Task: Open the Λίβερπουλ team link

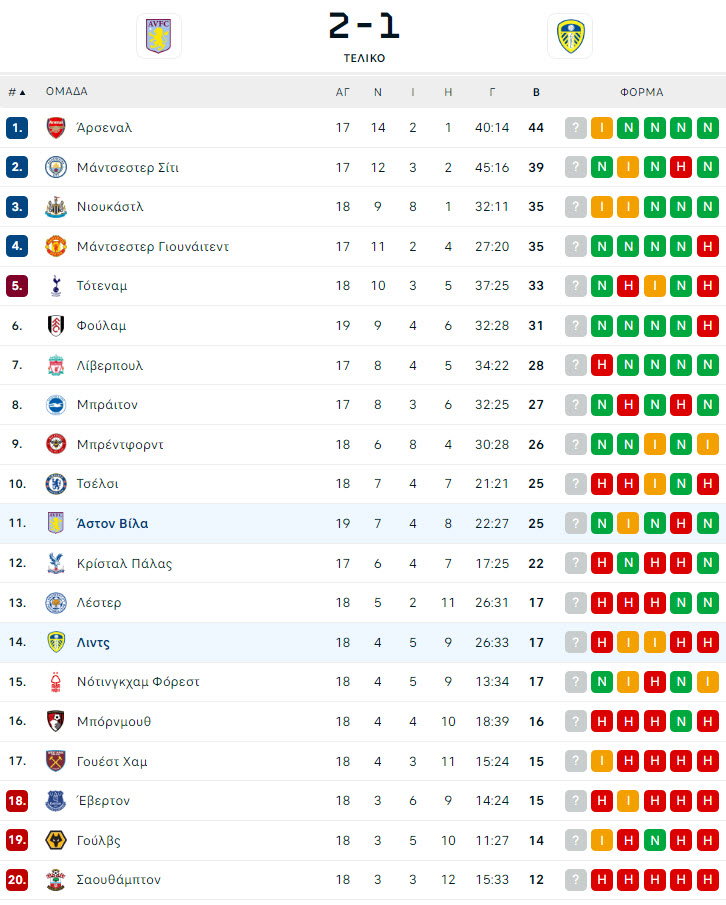Action: 110,365
